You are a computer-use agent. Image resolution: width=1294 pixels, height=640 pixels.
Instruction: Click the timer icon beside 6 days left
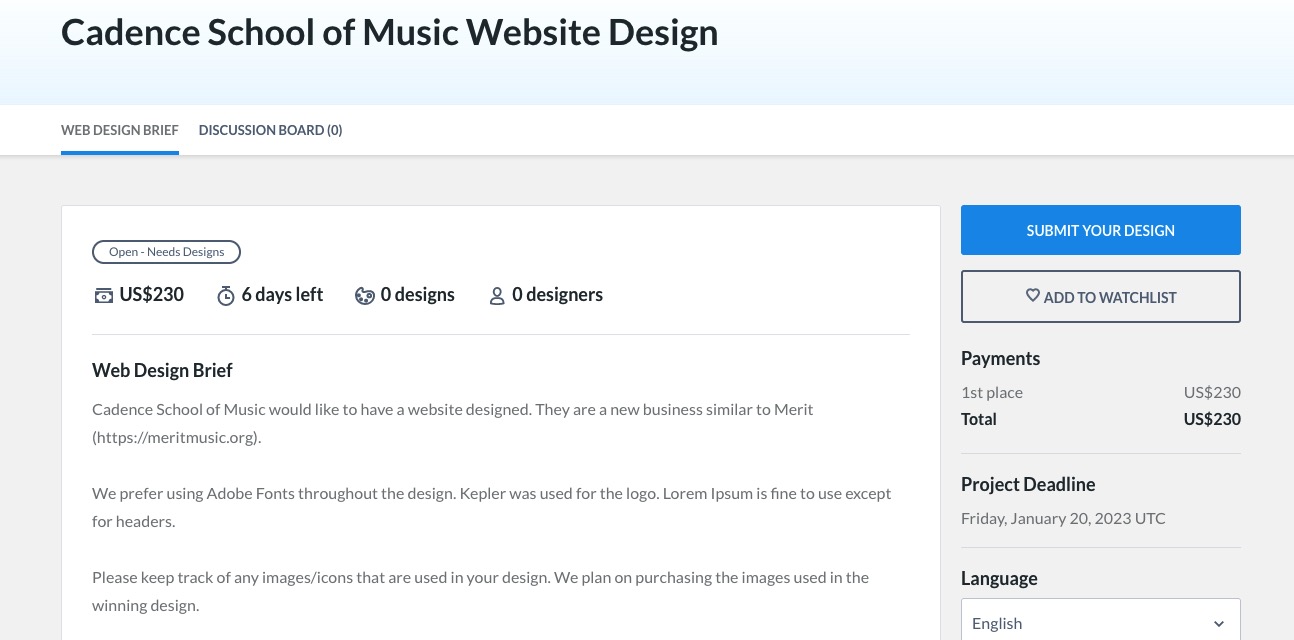click(226, 295)
